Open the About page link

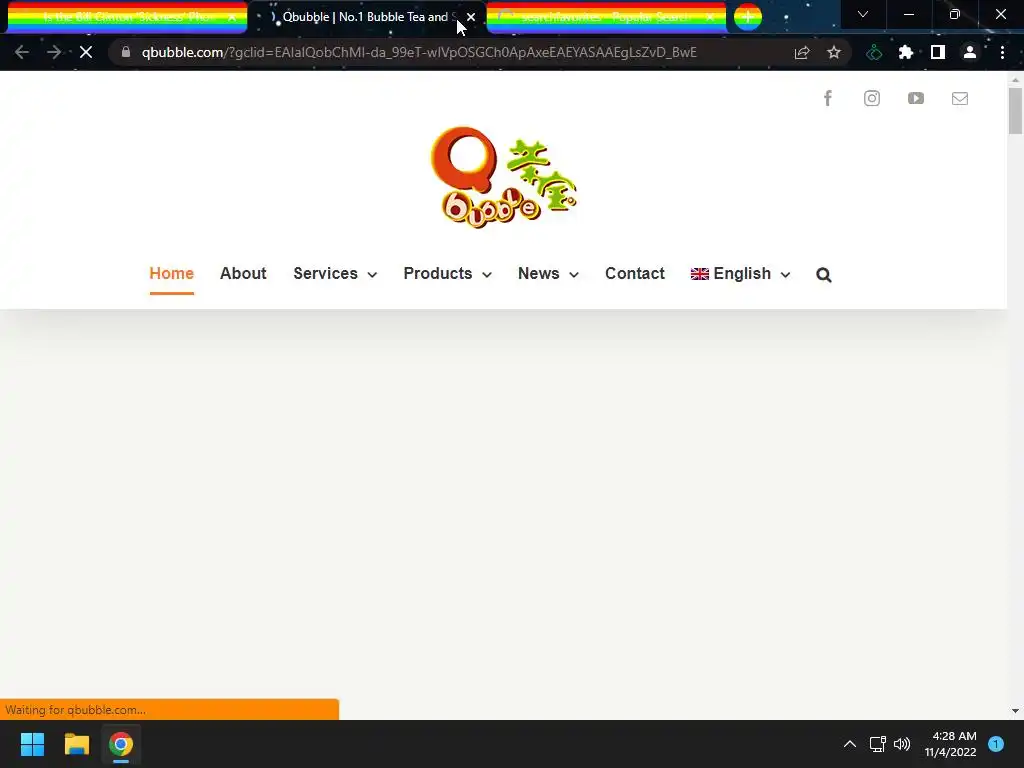pos(243,274)
